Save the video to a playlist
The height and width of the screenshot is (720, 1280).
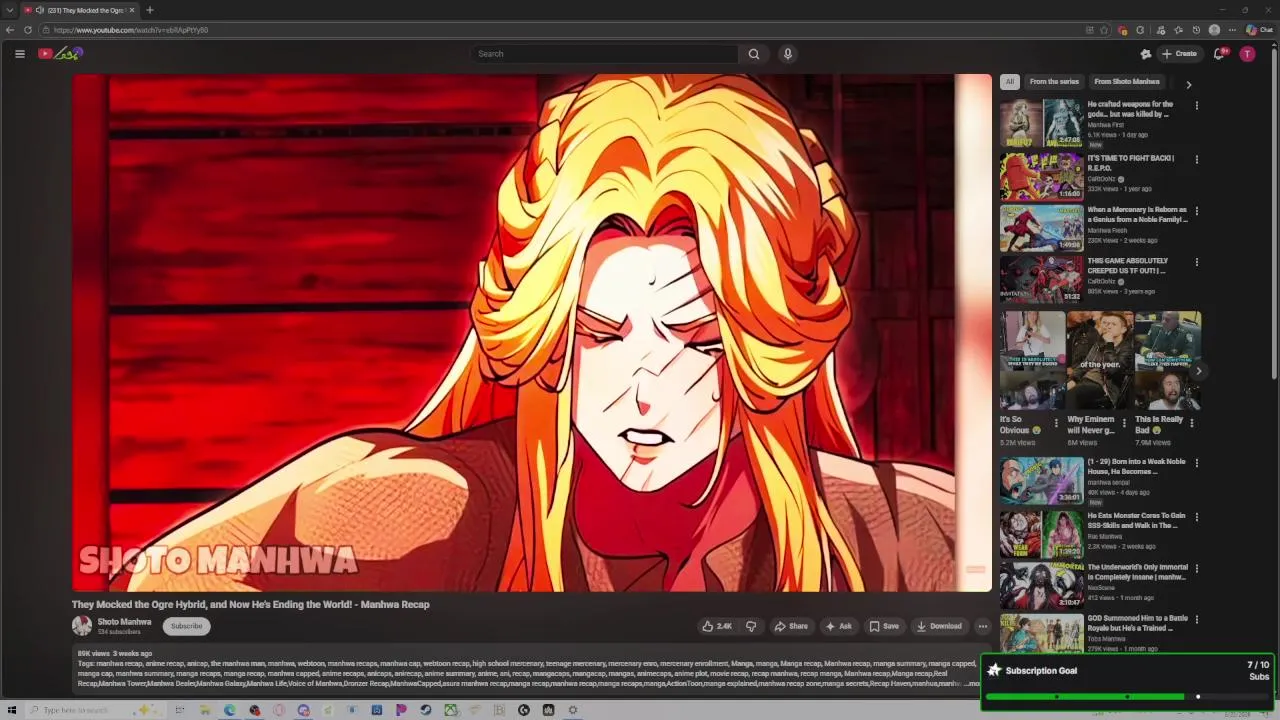pyautogui.click(x=884, y=626)
